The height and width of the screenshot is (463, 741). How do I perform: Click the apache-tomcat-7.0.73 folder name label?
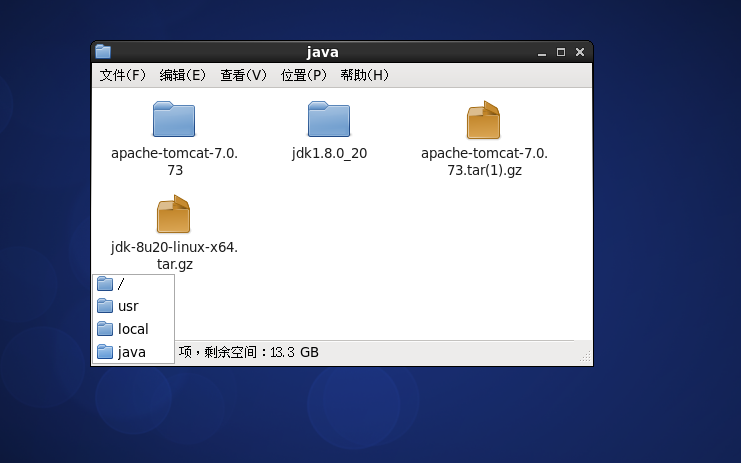pyautogui.click(x=175, y=162)
